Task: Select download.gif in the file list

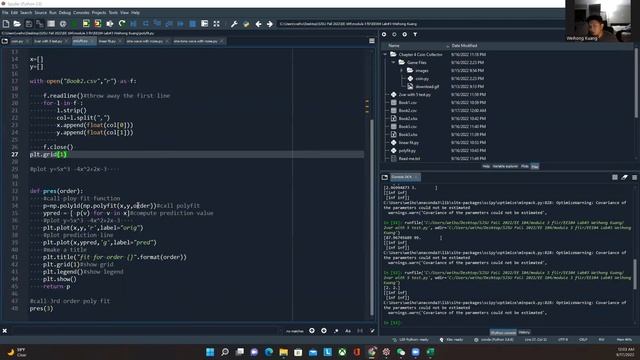Action: [x=427, y=87]
